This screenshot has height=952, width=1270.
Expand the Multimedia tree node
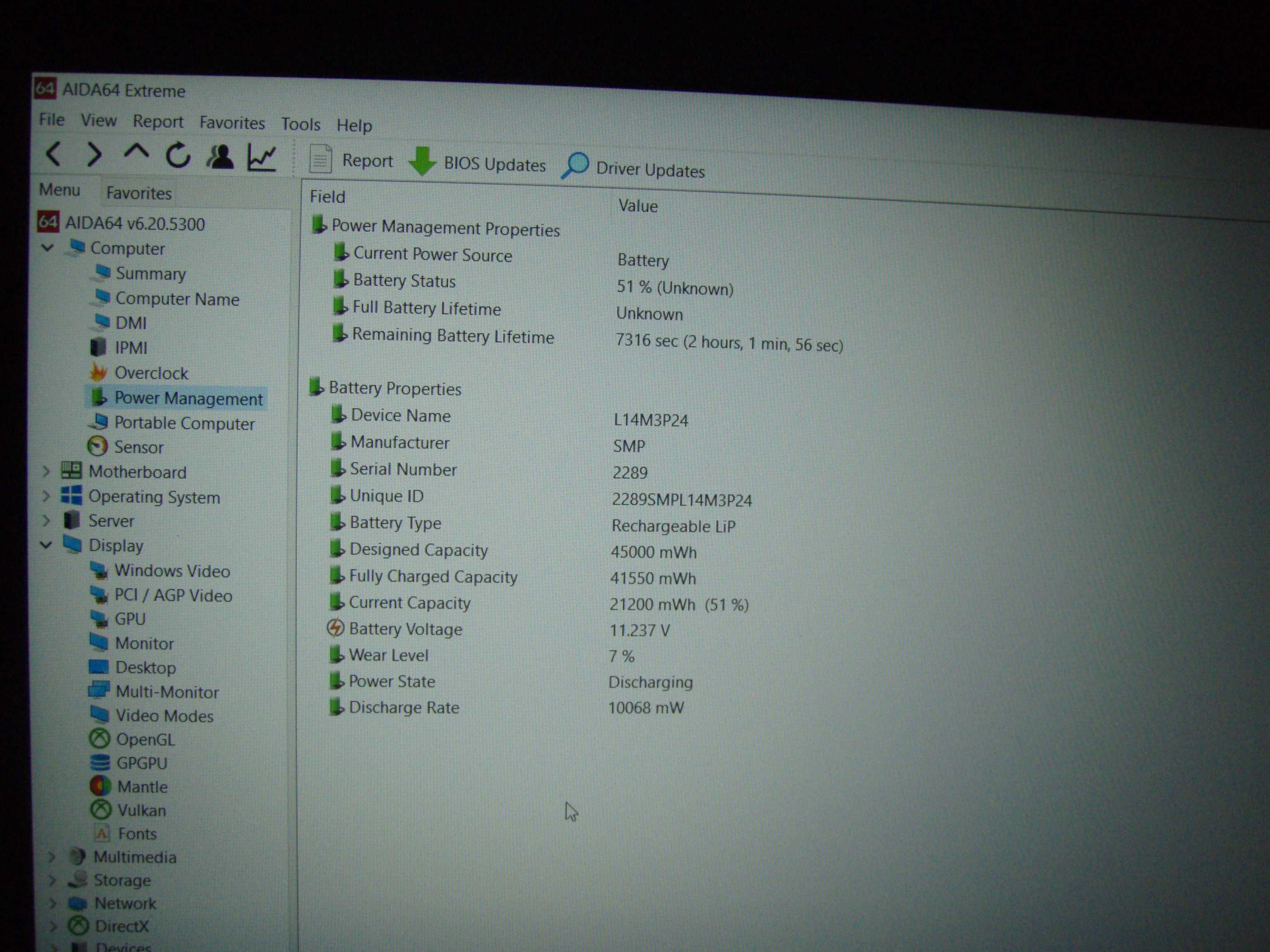click(52, 857)
